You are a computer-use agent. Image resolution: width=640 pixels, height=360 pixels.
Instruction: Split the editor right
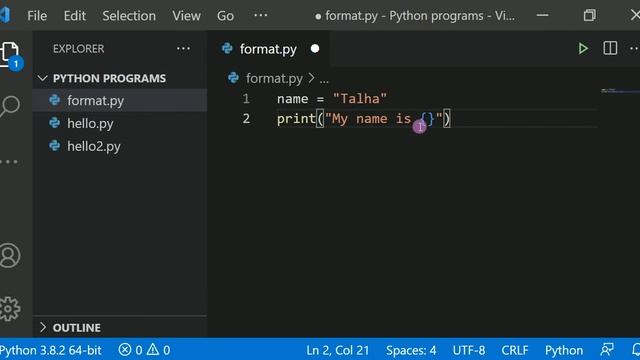click(x=610, y=48)
